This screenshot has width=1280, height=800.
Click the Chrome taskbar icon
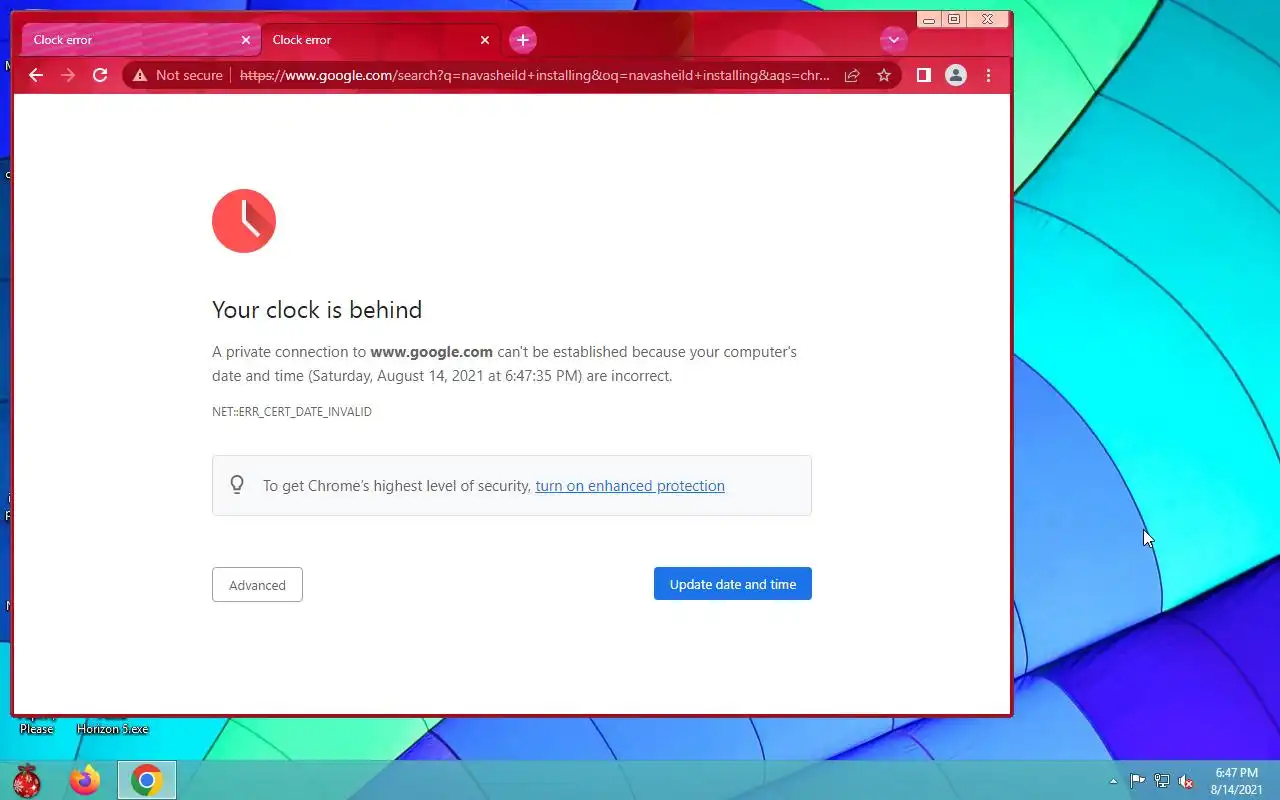pos(147,780)
